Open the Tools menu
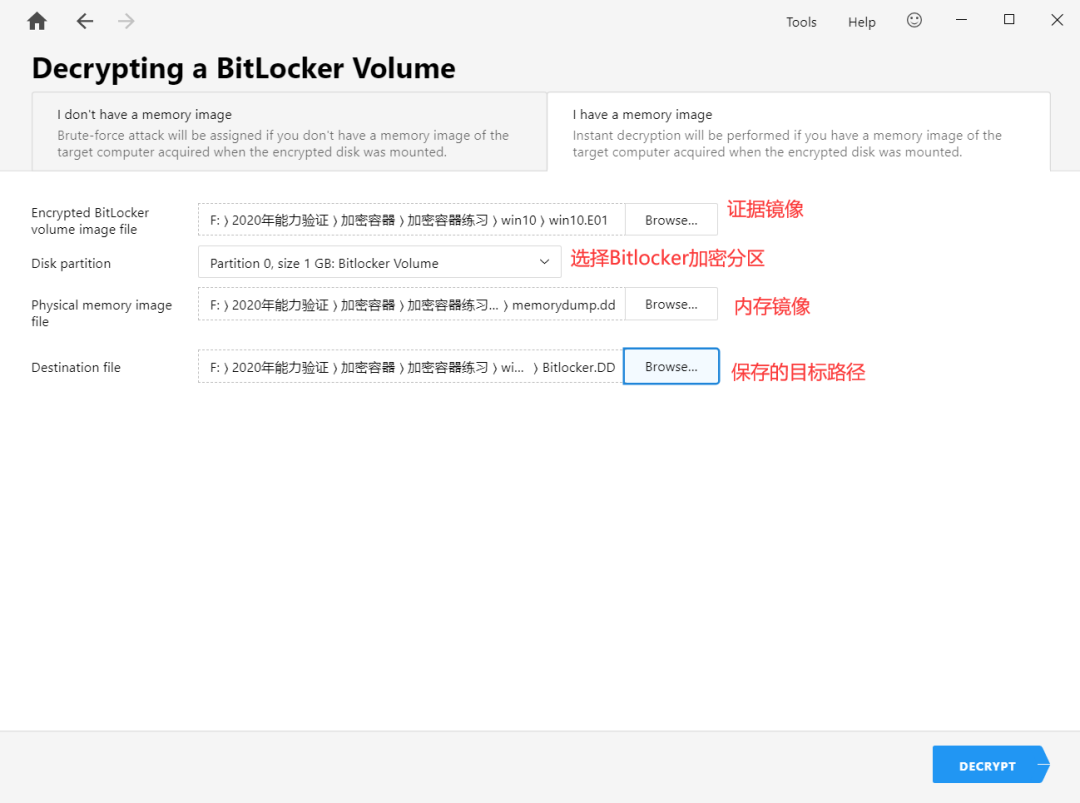1080x803 pixels. (801, 22)
